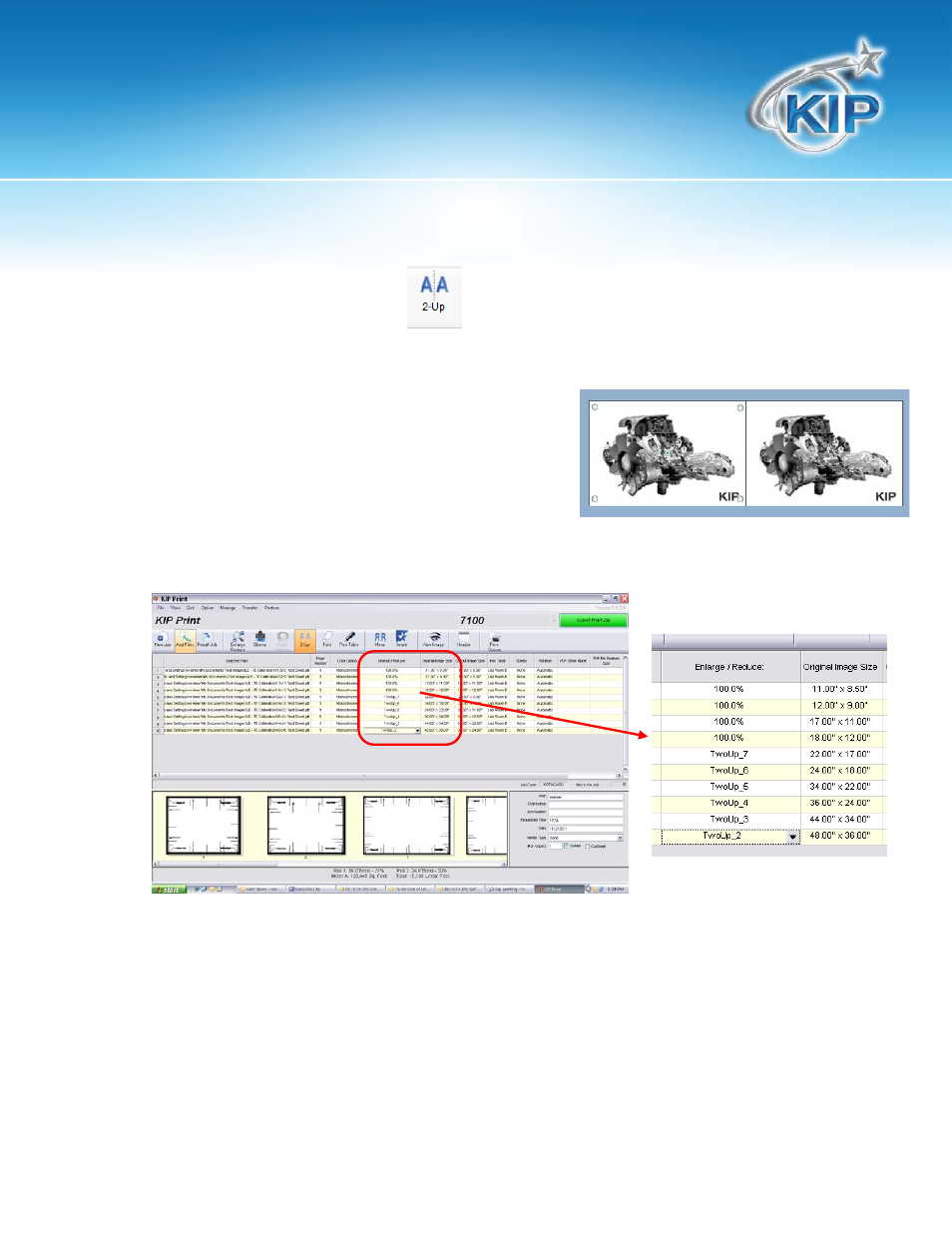Open the Preview menu
The height and width of the screenshot is (1233, 952).
pos(271,608)
